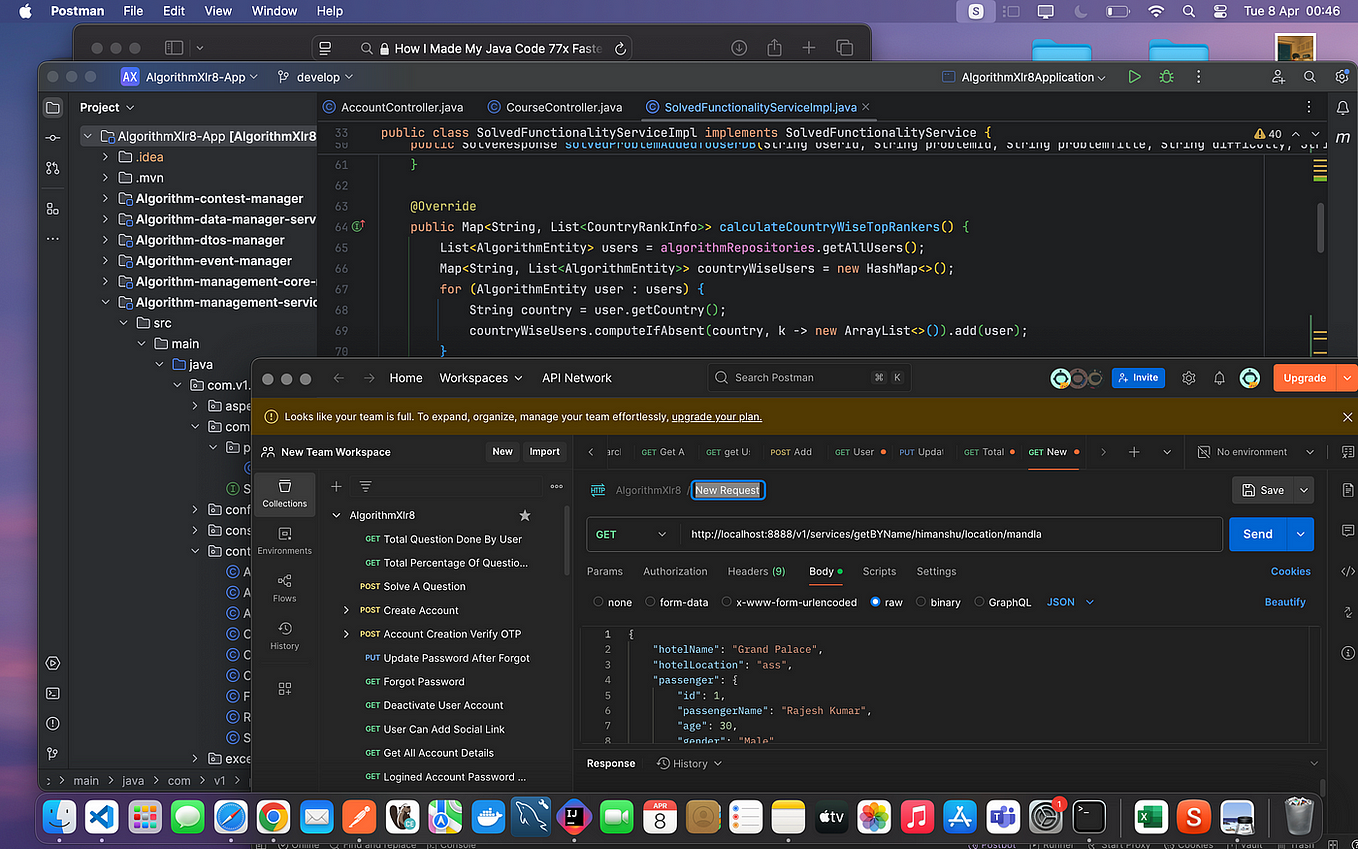1358x849 pixels.
Task: Open the Environments sidebar panel
Action: tap(285, 540)
